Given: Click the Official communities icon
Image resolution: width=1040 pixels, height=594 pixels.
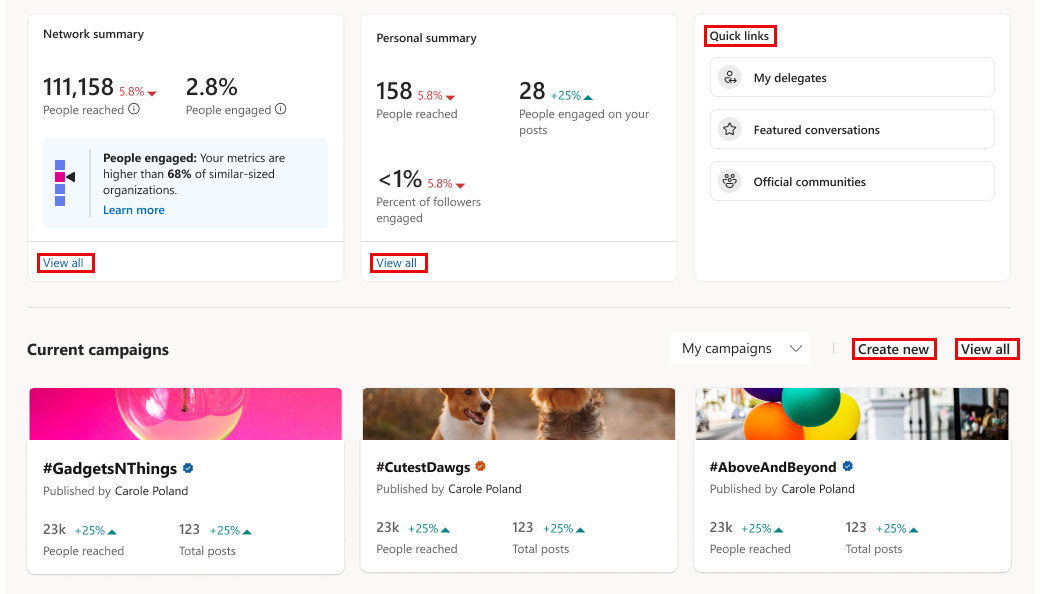Looking at the screenshot, I should point(730,182).
